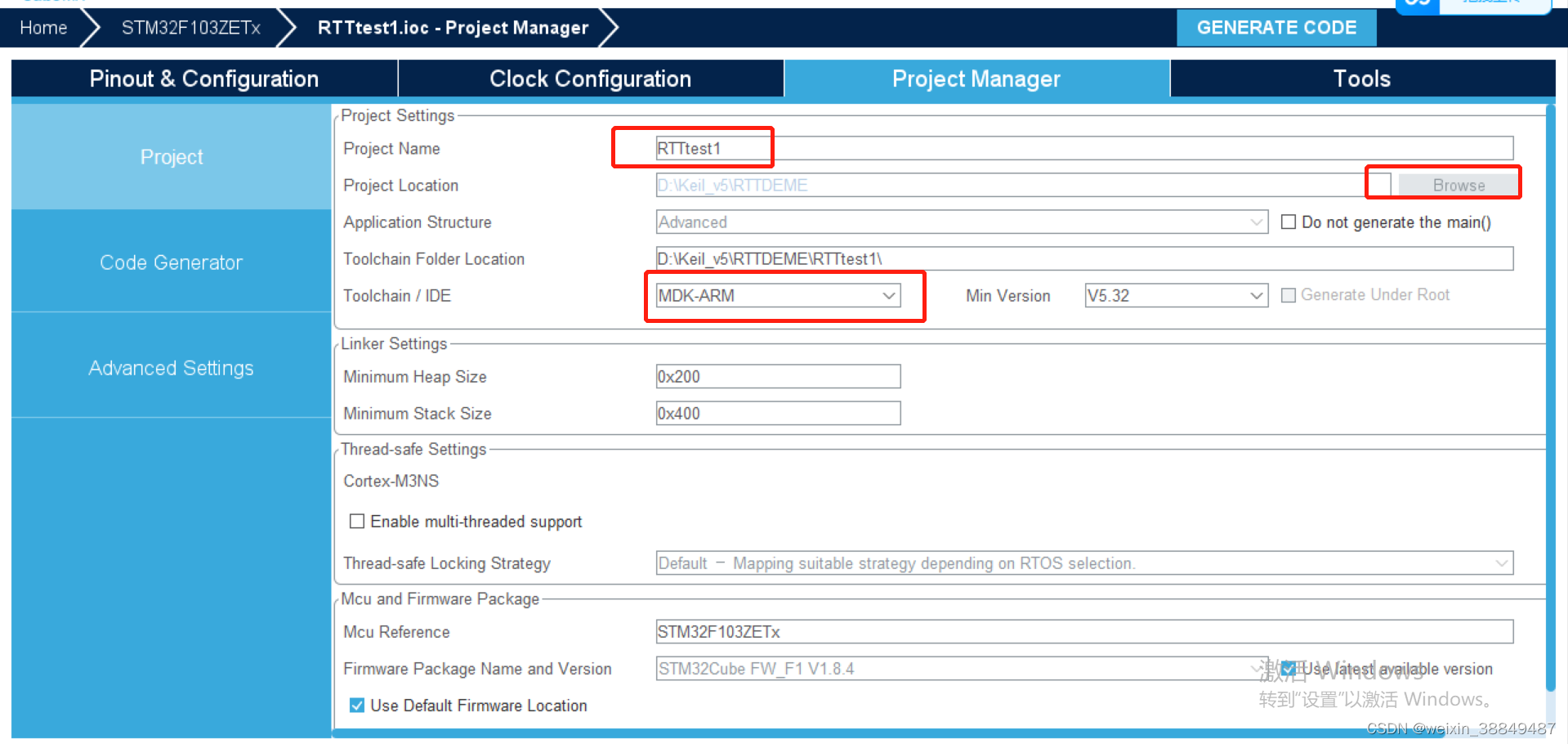Screen dimensions: 1568x744
Task: Switch to the Clock Configuration tab
Action: pyautogui.click(x=590, y=78)
